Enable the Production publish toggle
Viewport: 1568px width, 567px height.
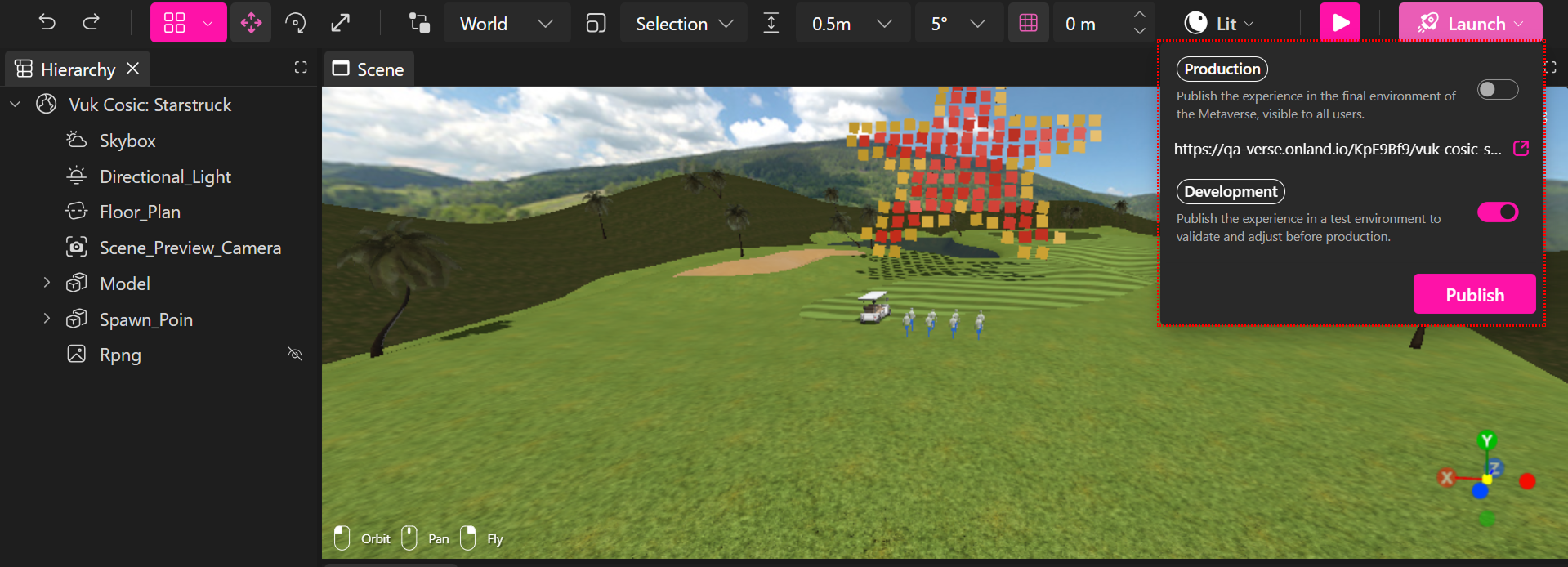pyautogui.click(x=1497, y=90)
